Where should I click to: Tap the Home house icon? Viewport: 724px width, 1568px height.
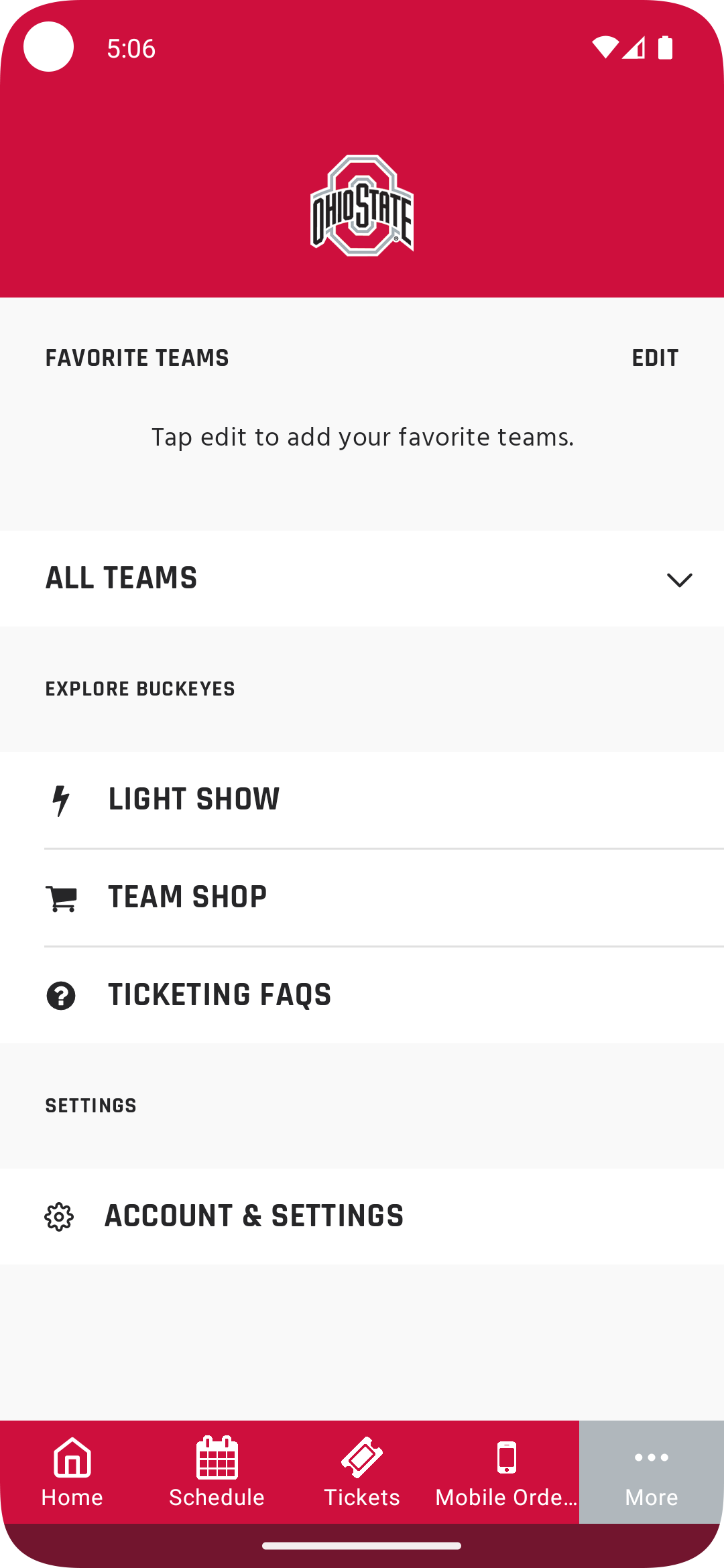[72, 1457]
